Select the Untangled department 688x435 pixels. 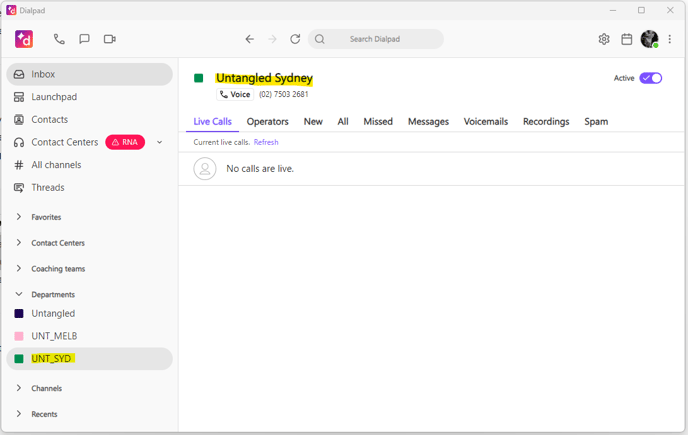(x=90, y=313)
